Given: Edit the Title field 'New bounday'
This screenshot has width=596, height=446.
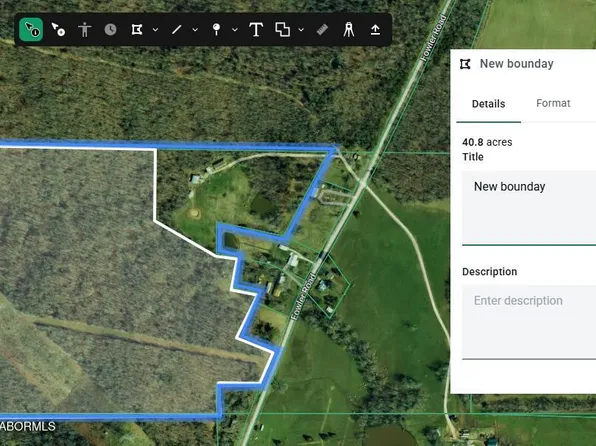Looking at the screenshot, I should pos(529,208).
